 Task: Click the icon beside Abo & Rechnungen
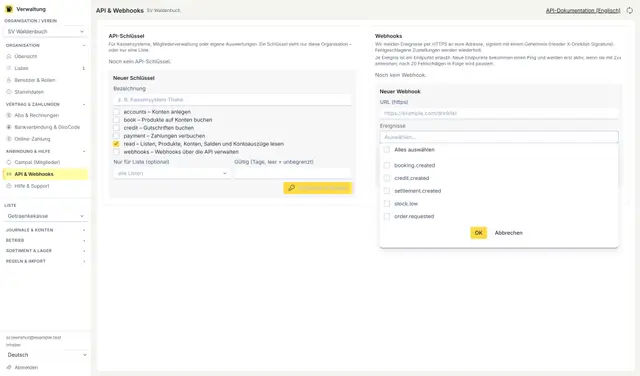(x=9, y=115)
